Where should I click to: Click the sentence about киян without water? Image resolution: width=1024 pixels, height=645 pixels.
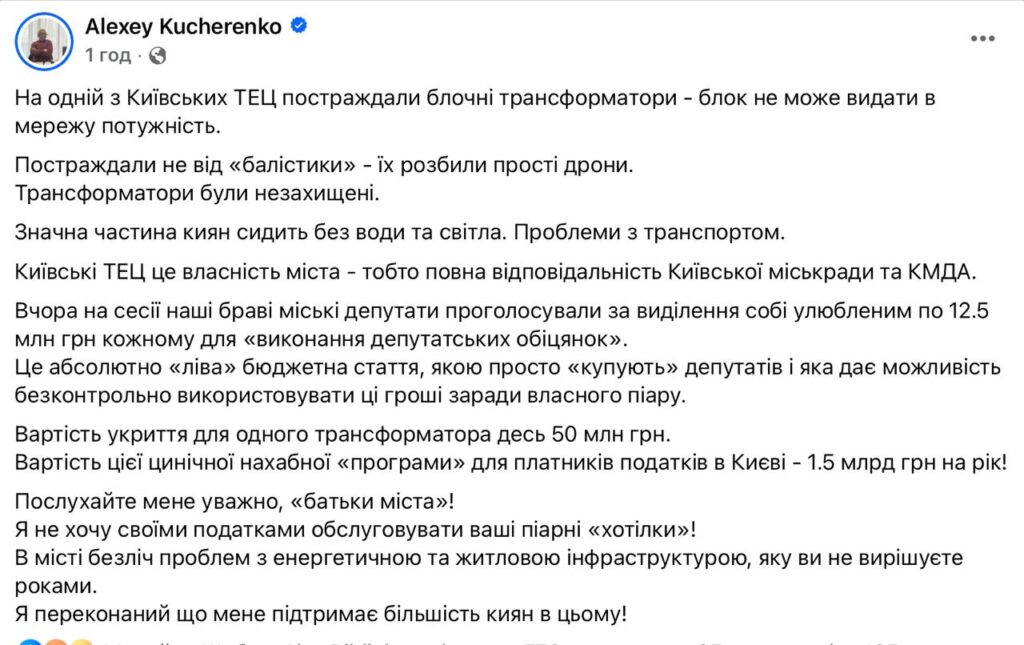[x=400, y=232]
